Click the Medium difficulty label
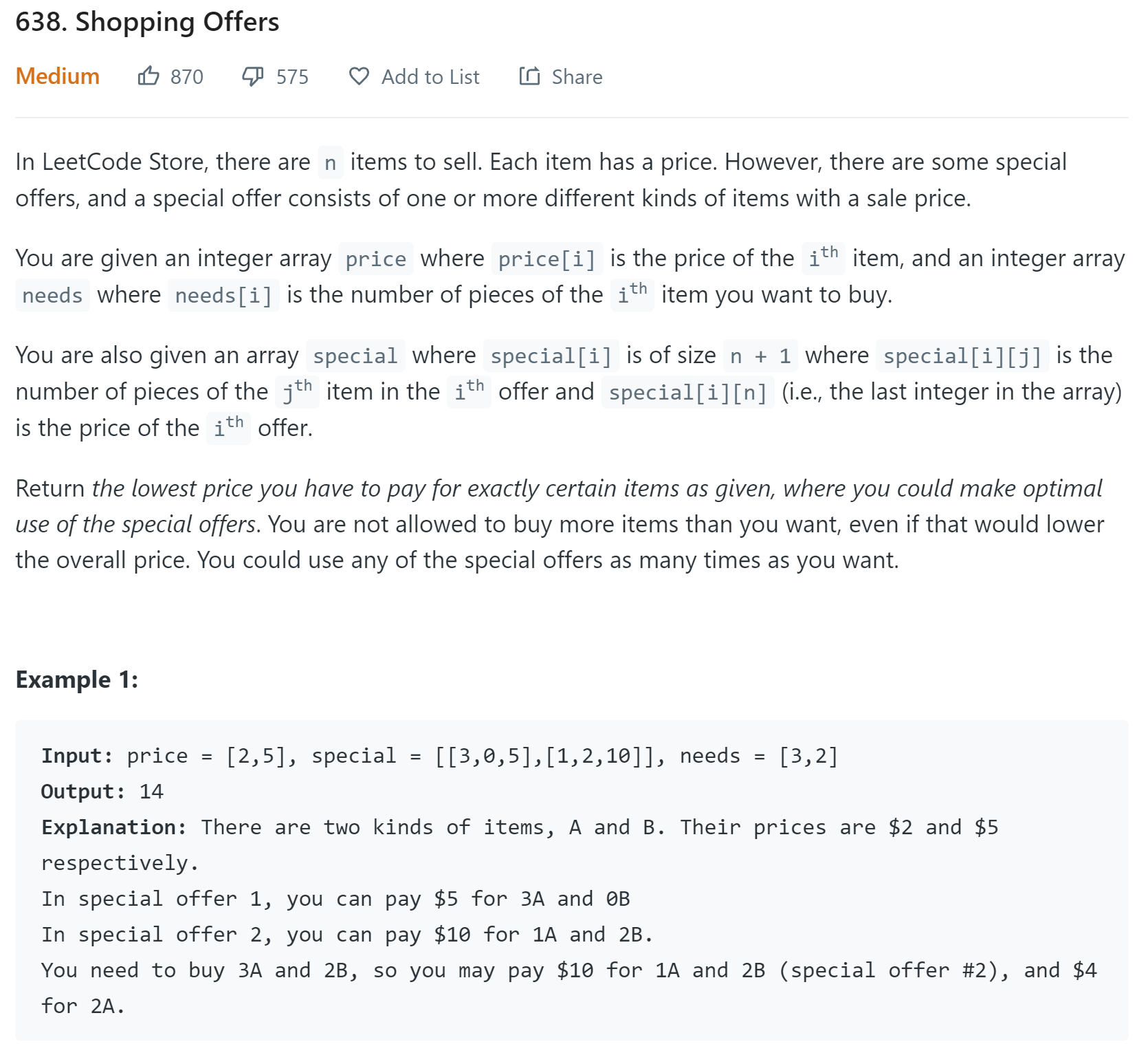Image resolution: width=1148 pixels, height=1044 pixels. point(58,76)
